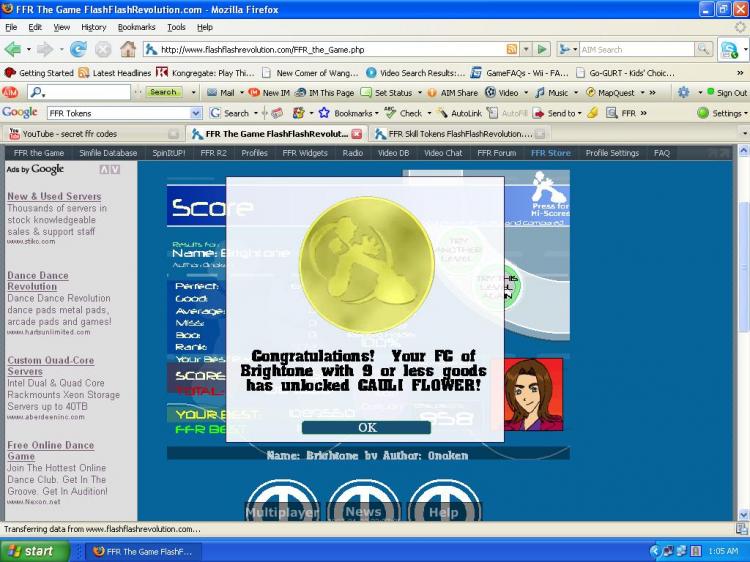Image resolution: width=750 pixels, height=562 pixels.
Task: Click in the URL address field
Action: tap(330, 49)
